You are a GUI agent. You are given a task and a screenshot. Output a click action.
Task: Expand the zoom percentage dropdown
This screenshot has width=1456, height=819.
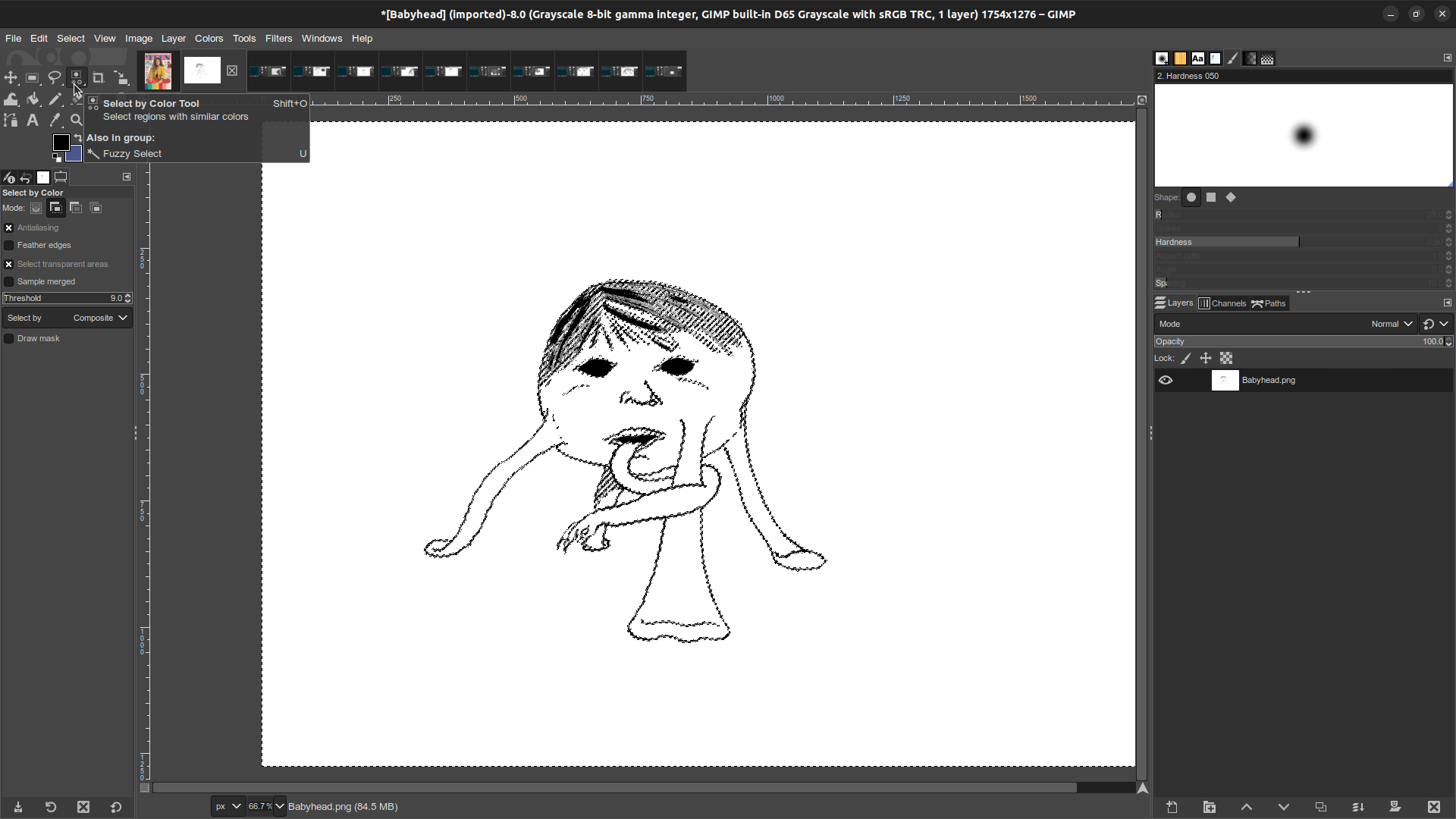coord(280,806)
